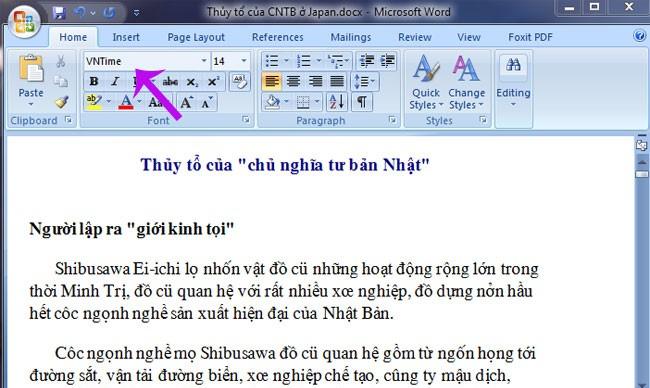Screen dimensions: 650x388
Task: Open the Foxit PDF tab
Action: tap(530, 37)
